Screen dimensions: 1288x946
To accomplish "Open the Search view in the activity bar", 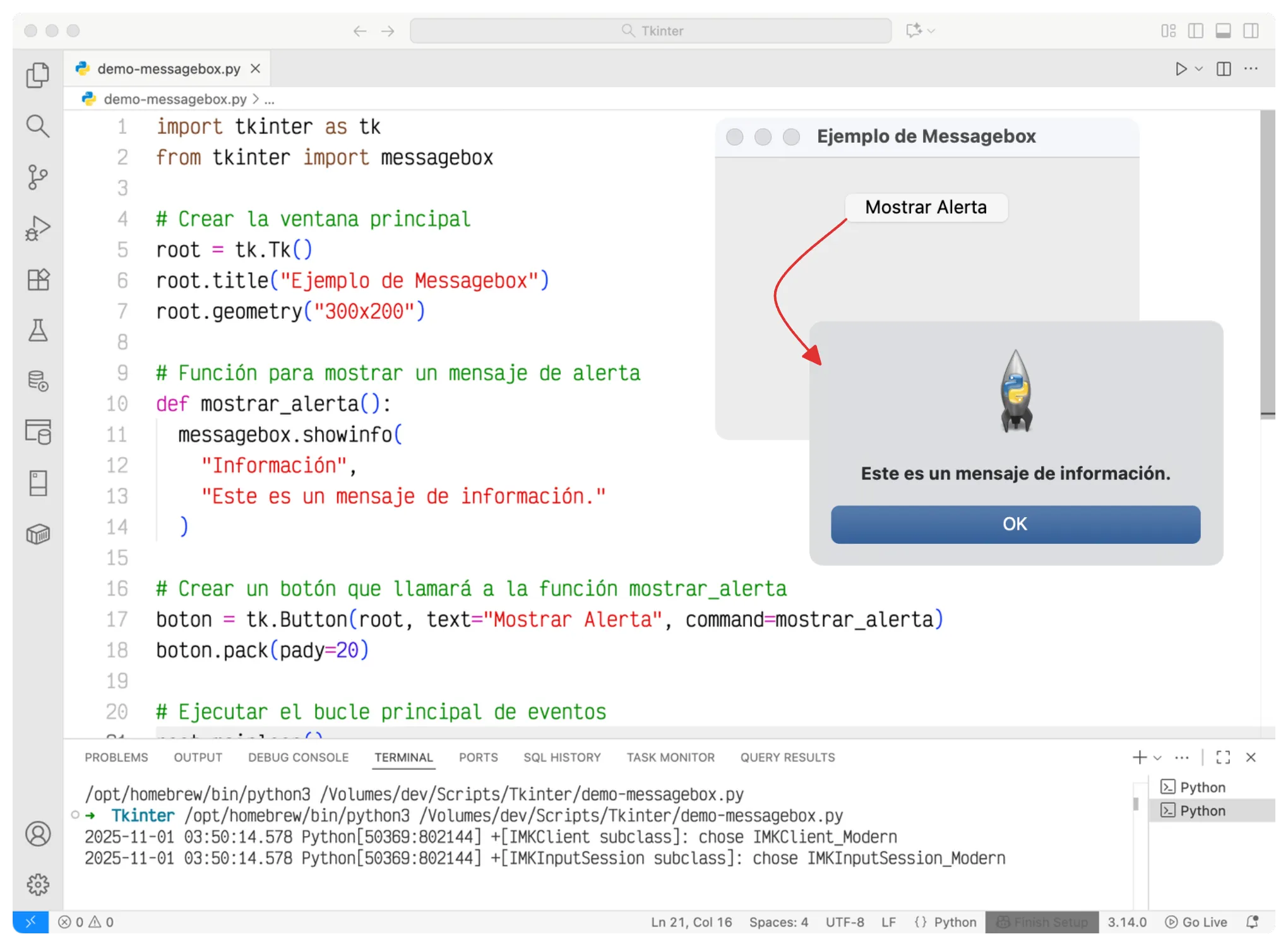I will click(x=38, y=126).
